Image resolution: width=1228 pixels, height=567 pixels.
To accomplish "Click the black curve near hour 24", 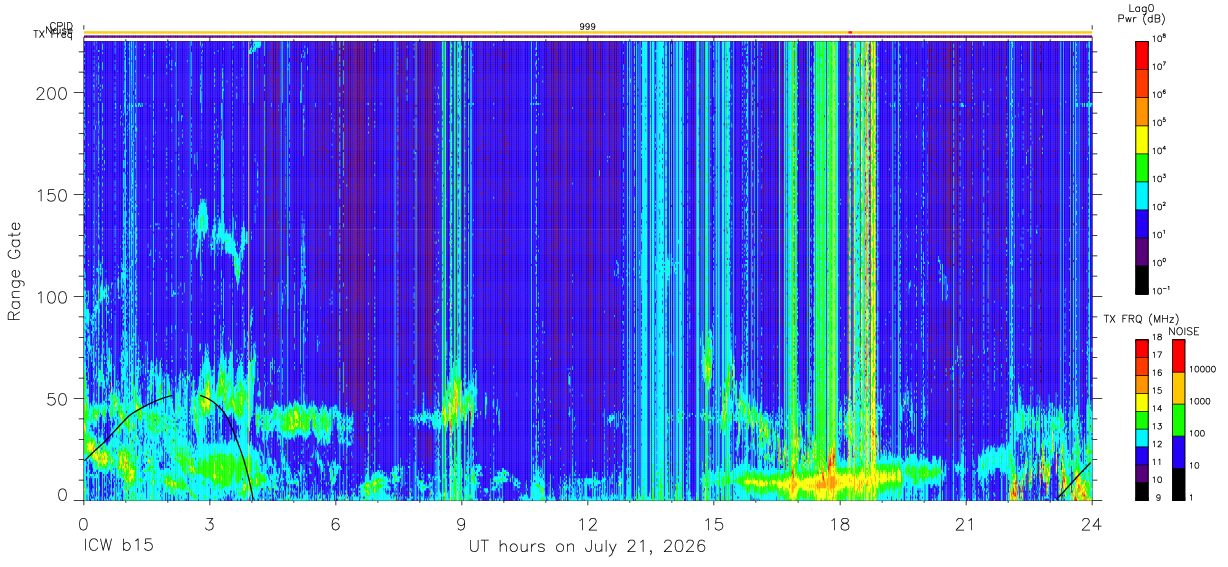I will [x=1074, y=481].
